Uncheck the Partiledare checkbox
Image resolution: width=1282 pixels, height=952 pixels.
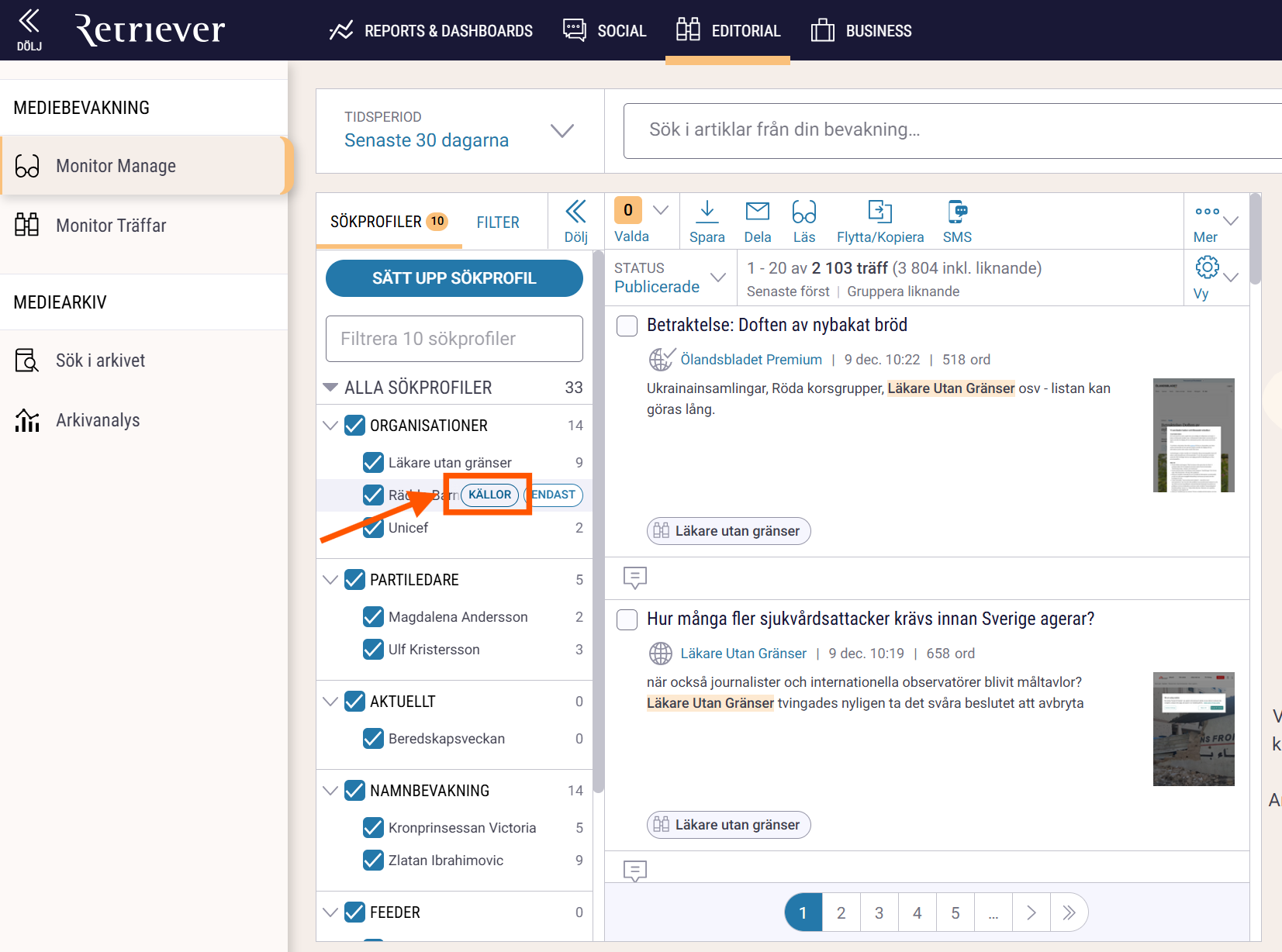click(x=354, y=580)
